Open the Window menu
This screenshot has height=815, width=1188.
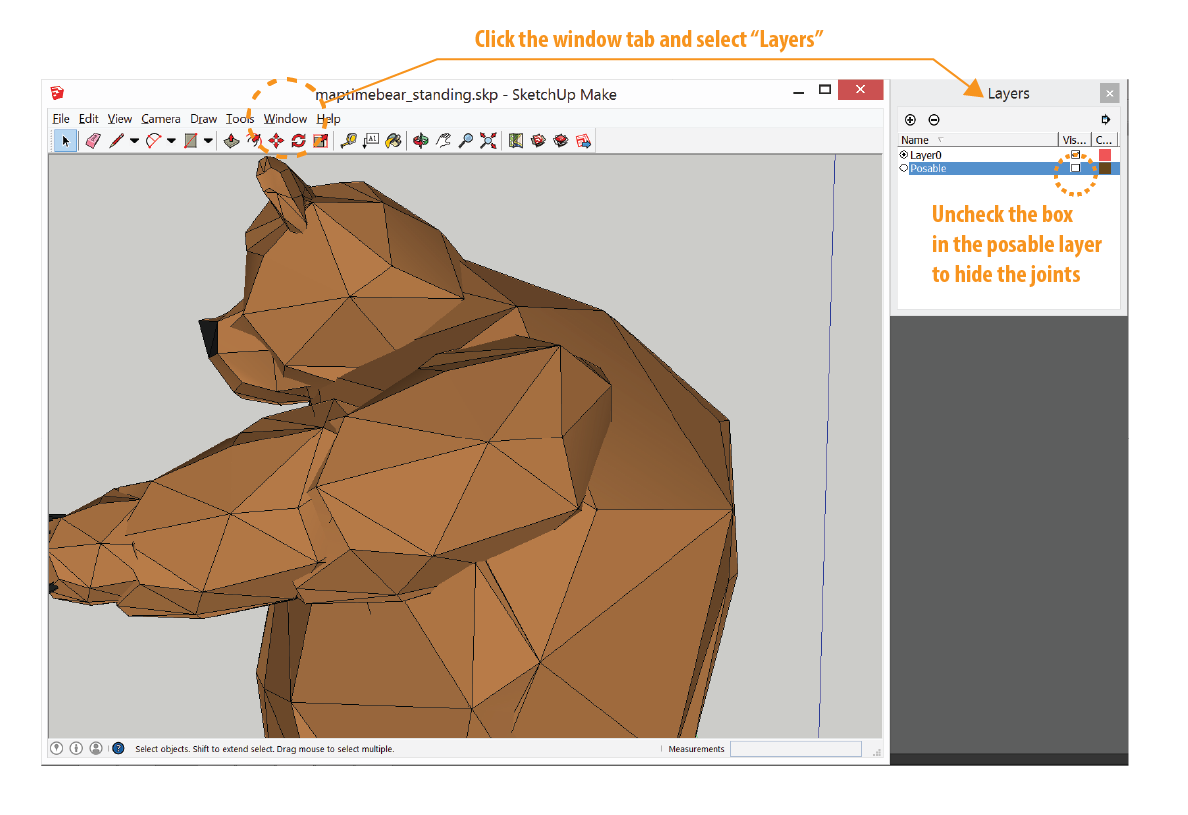[x=285, y=119]
